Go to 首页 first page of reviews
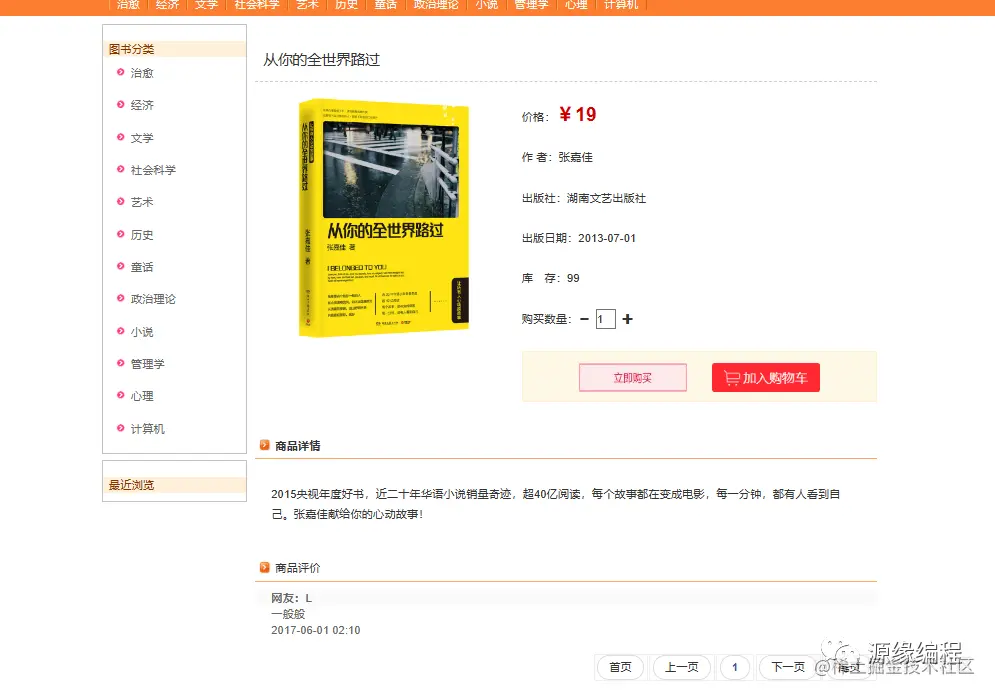The image size is (995, 697). click(620, 667)
